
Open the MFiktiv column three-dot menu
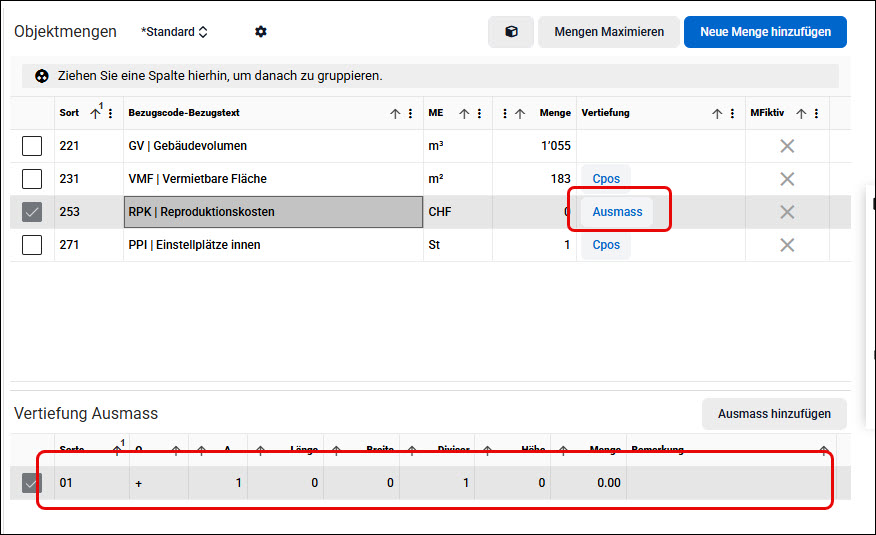[x=816, y=113]
